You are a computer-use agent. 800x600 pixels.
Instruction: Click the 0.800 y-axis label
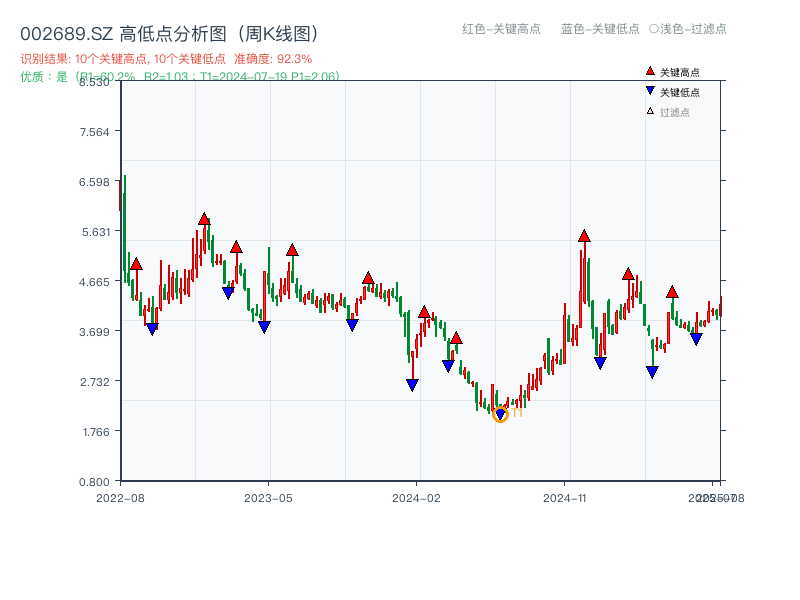(94, 482)
